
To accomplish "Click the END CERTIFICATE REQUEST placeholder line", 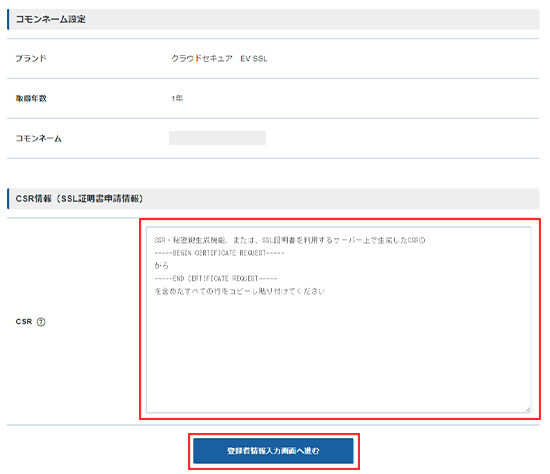I will 216,279.
